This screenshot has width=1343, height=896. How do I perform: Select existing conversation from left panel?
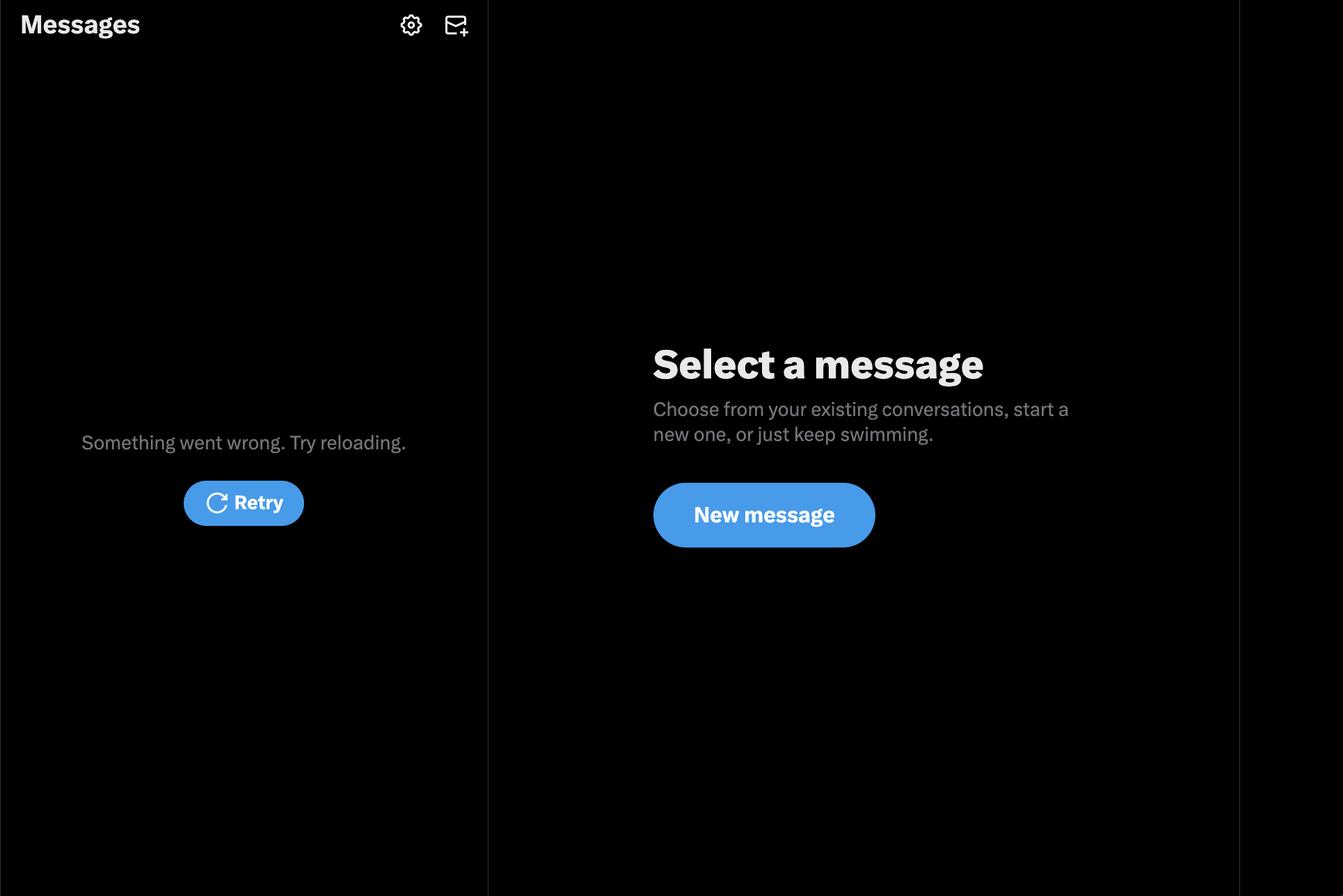tap(243, 503)
